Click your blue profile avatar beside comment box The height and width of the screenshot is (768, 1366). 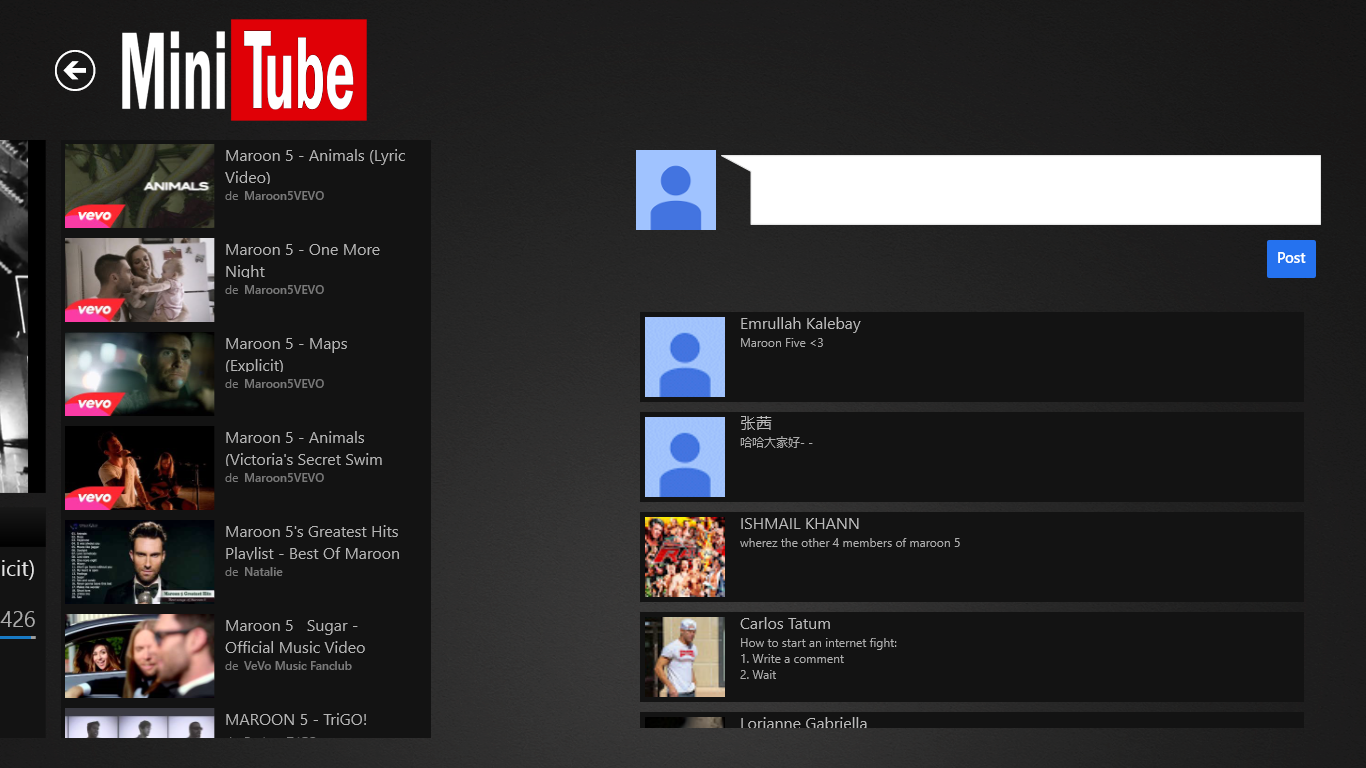point(676,190)
